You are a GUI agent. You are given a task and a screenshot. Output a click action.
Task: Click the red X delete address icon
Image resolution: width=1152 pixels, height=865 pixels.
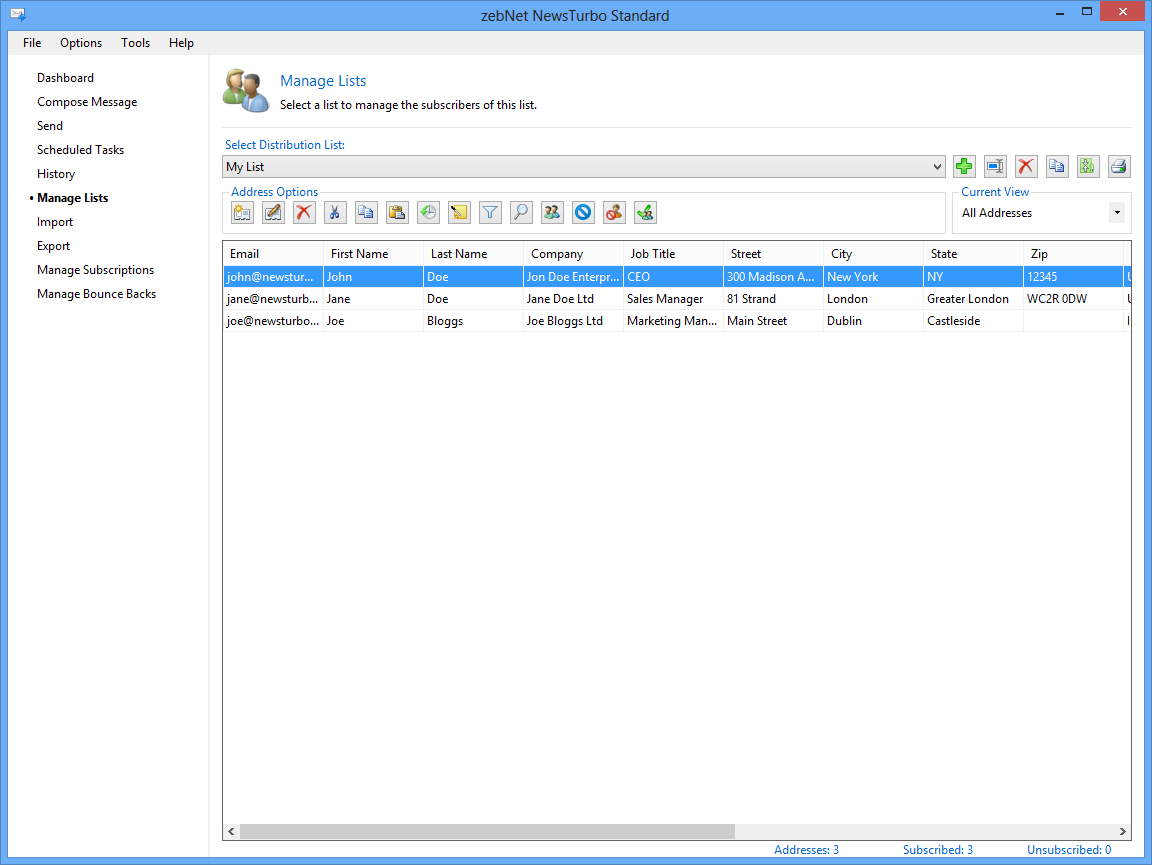pos(304,212)
